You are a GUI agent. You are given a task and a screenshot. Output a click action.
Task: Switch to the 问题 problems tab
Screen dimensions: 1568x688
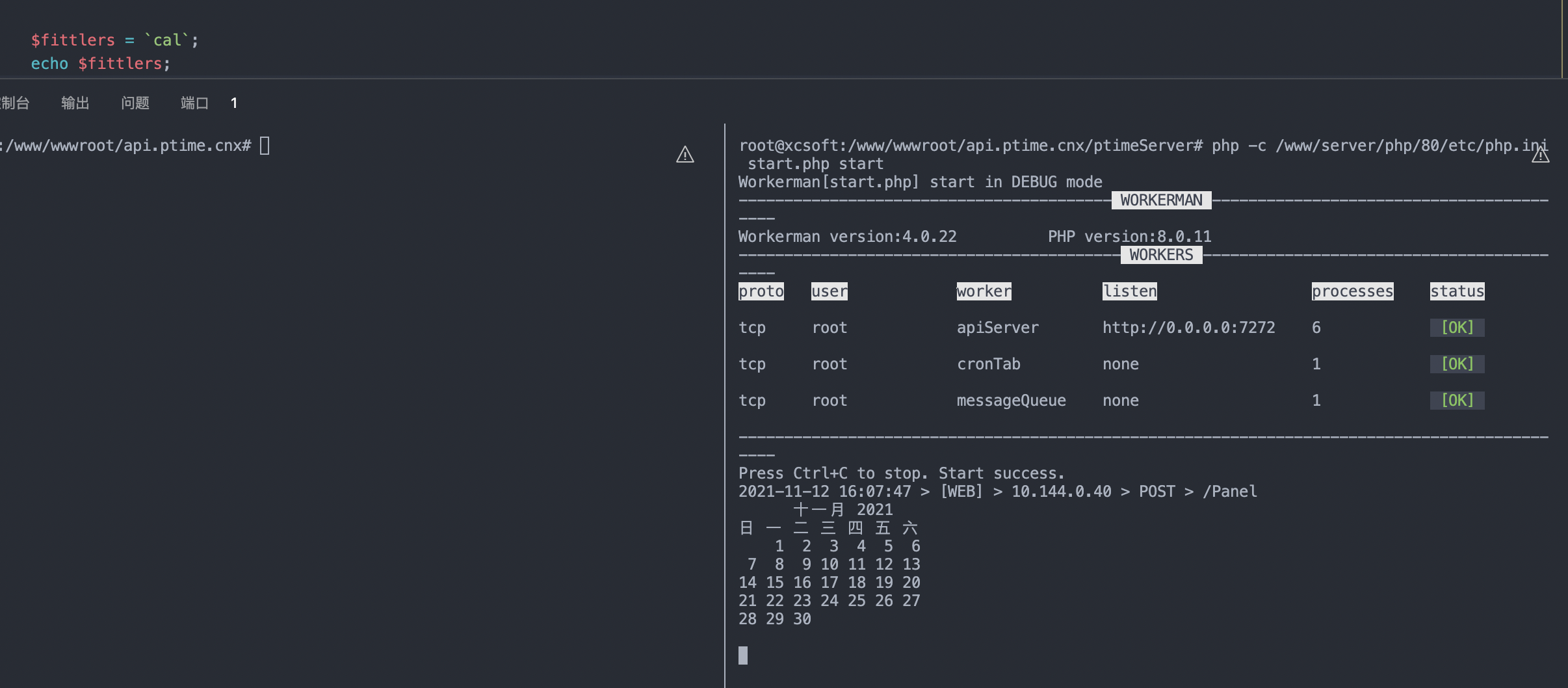click(x=135, y=103)
